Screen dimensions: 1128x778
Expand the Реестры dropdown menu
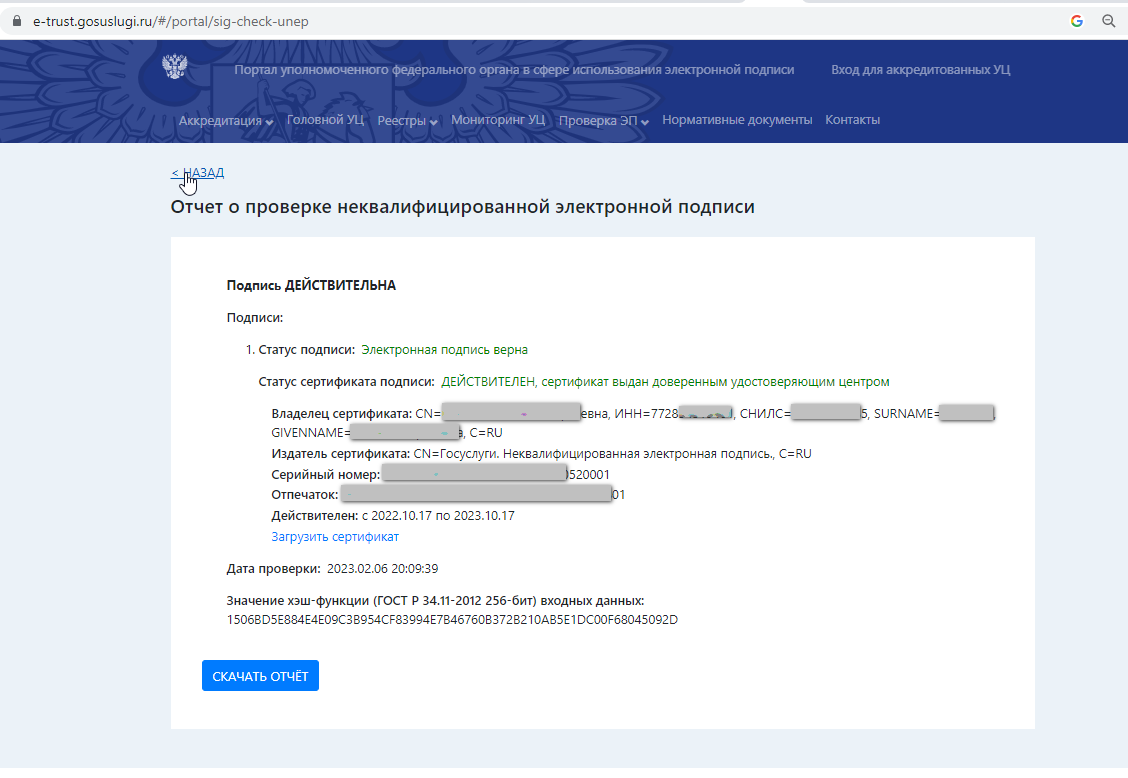coord(407,120)
